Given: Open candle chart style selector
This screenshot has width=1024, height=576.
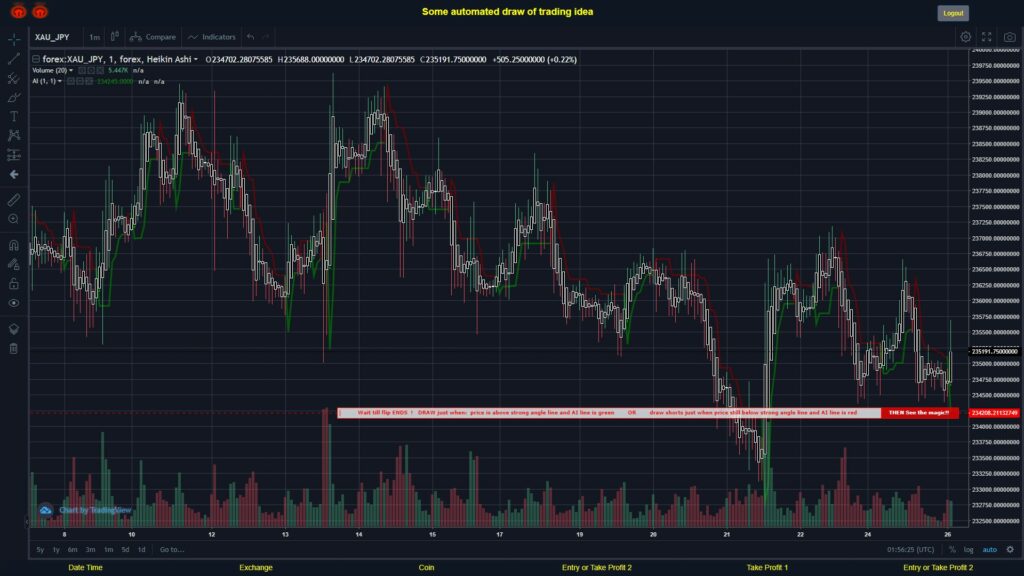Looking at the screenshot, I should click(x=114, y=37).
